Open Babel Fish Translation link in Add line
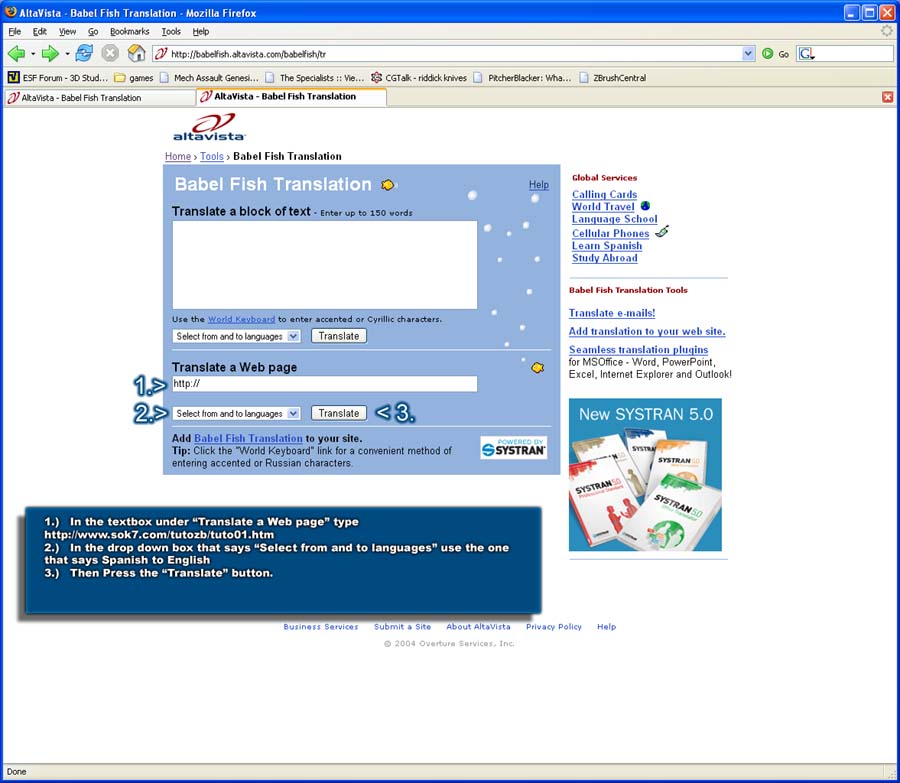Image resolution: width=900 pixels, height=783 pixels. pyautogui.click(x=248, y=438)
